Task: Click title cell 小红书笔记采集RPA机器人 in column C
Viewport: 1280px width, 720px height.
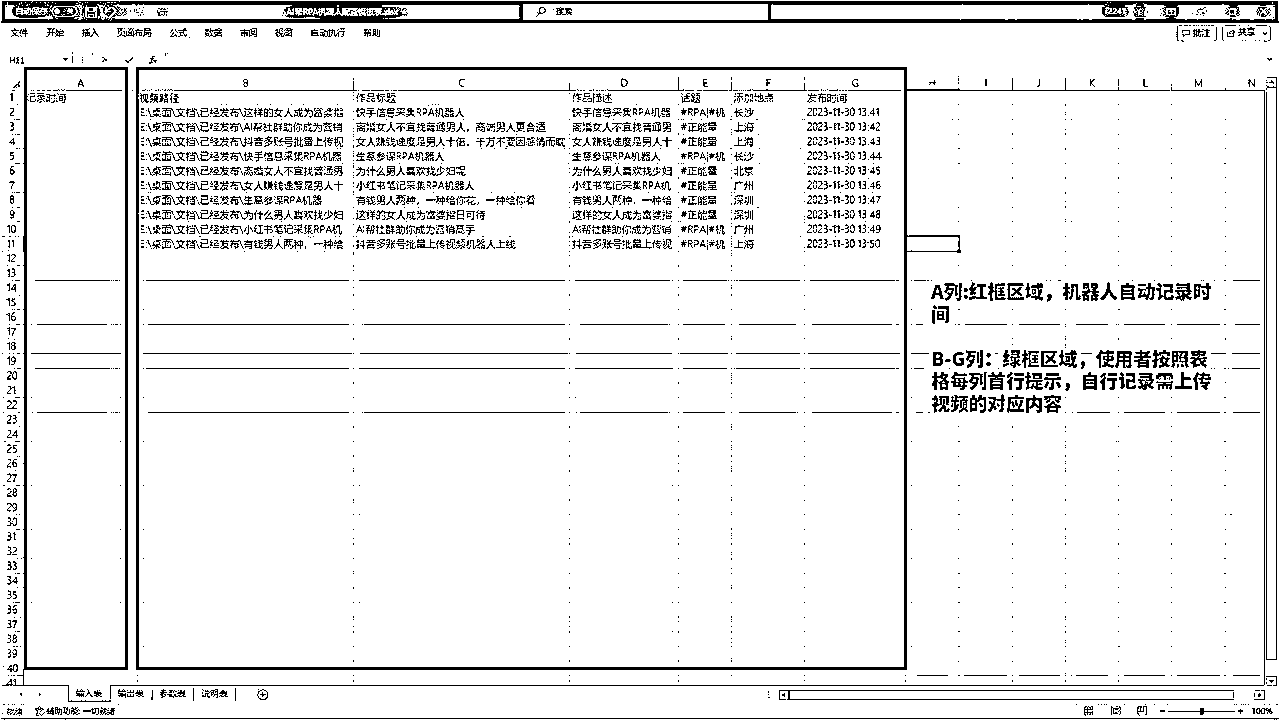Action: (x=461, y=186)
